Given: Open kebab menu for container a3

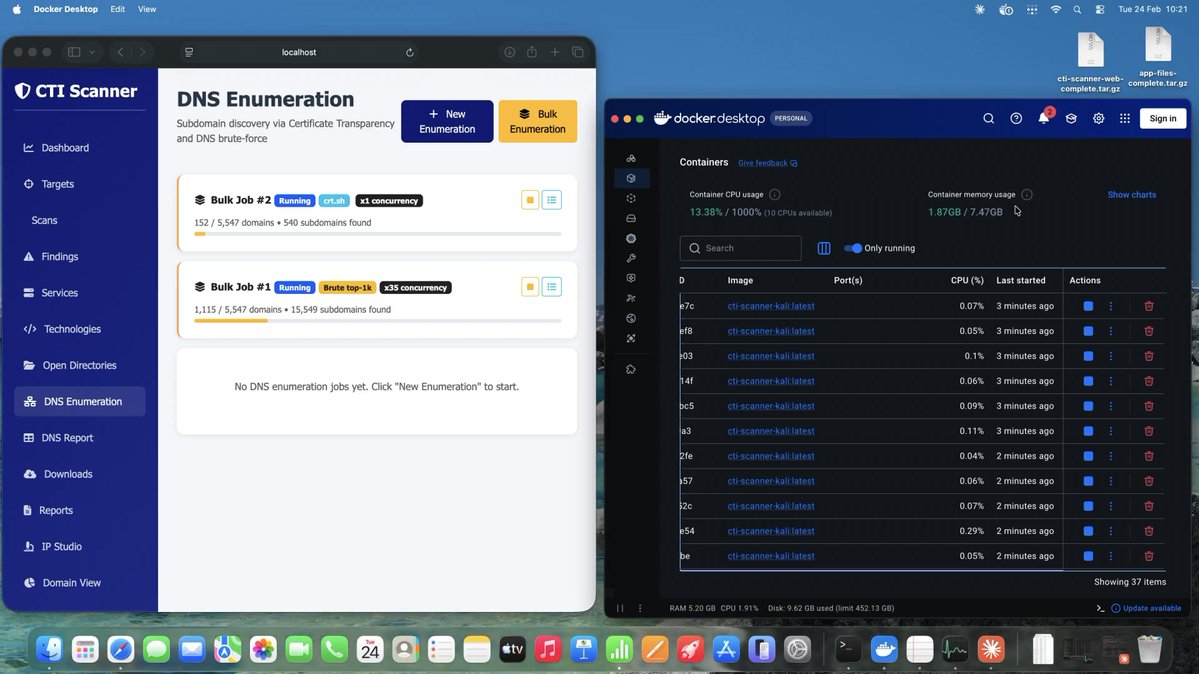Looking at the screenshot, I should (x=1111, y=431).
